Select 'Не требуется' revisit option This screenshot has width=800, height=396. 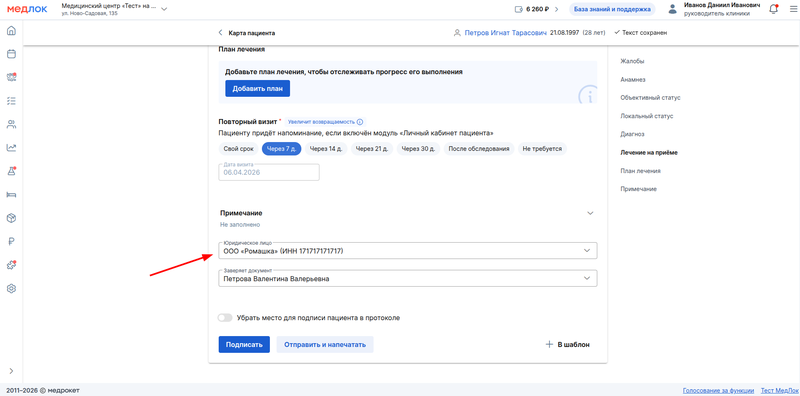tap(542, 149)
